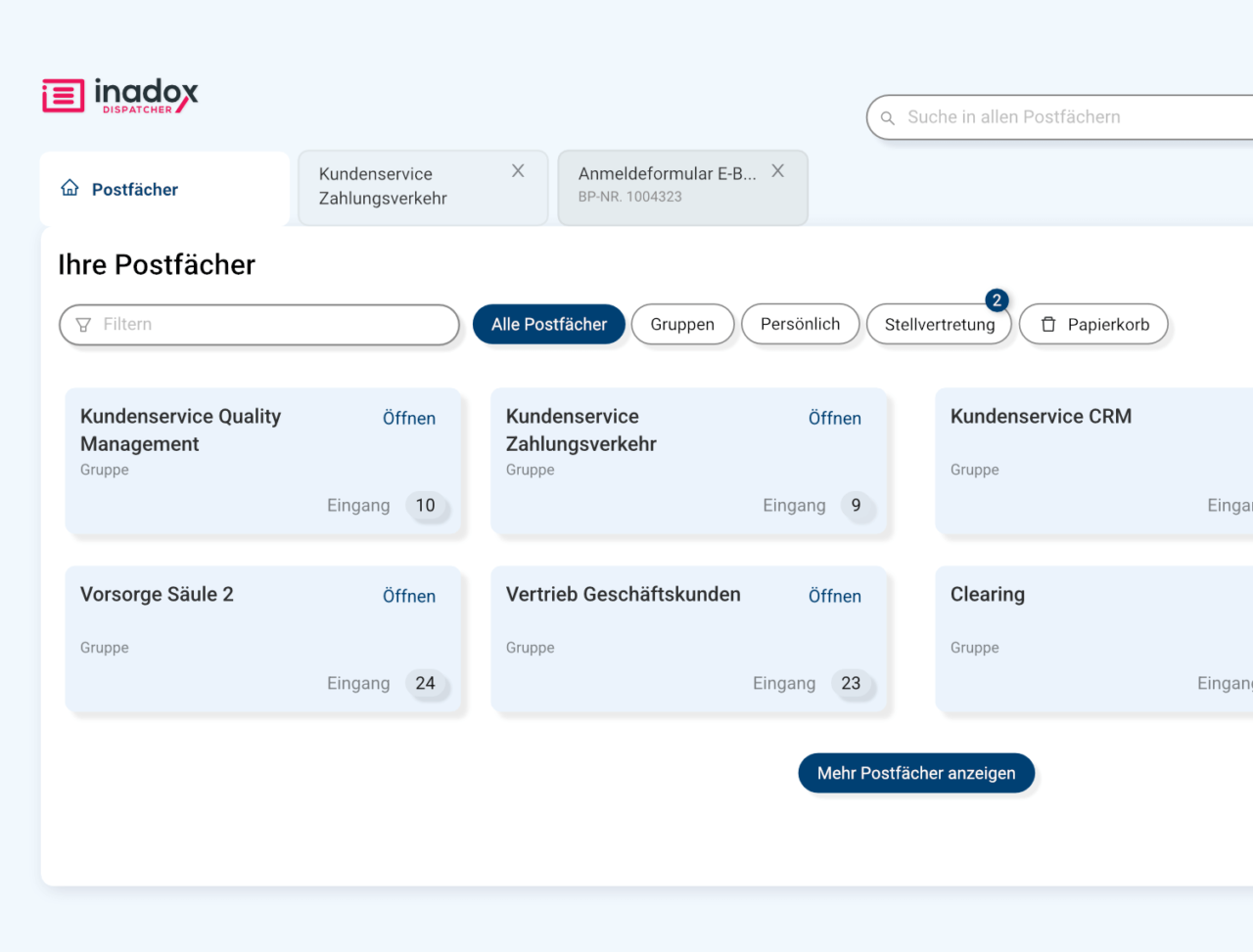The image size is (1253, 952).
Task: Click Eingang count 24 on Vorsorge Säule 2
Action: tap(425, 684)
